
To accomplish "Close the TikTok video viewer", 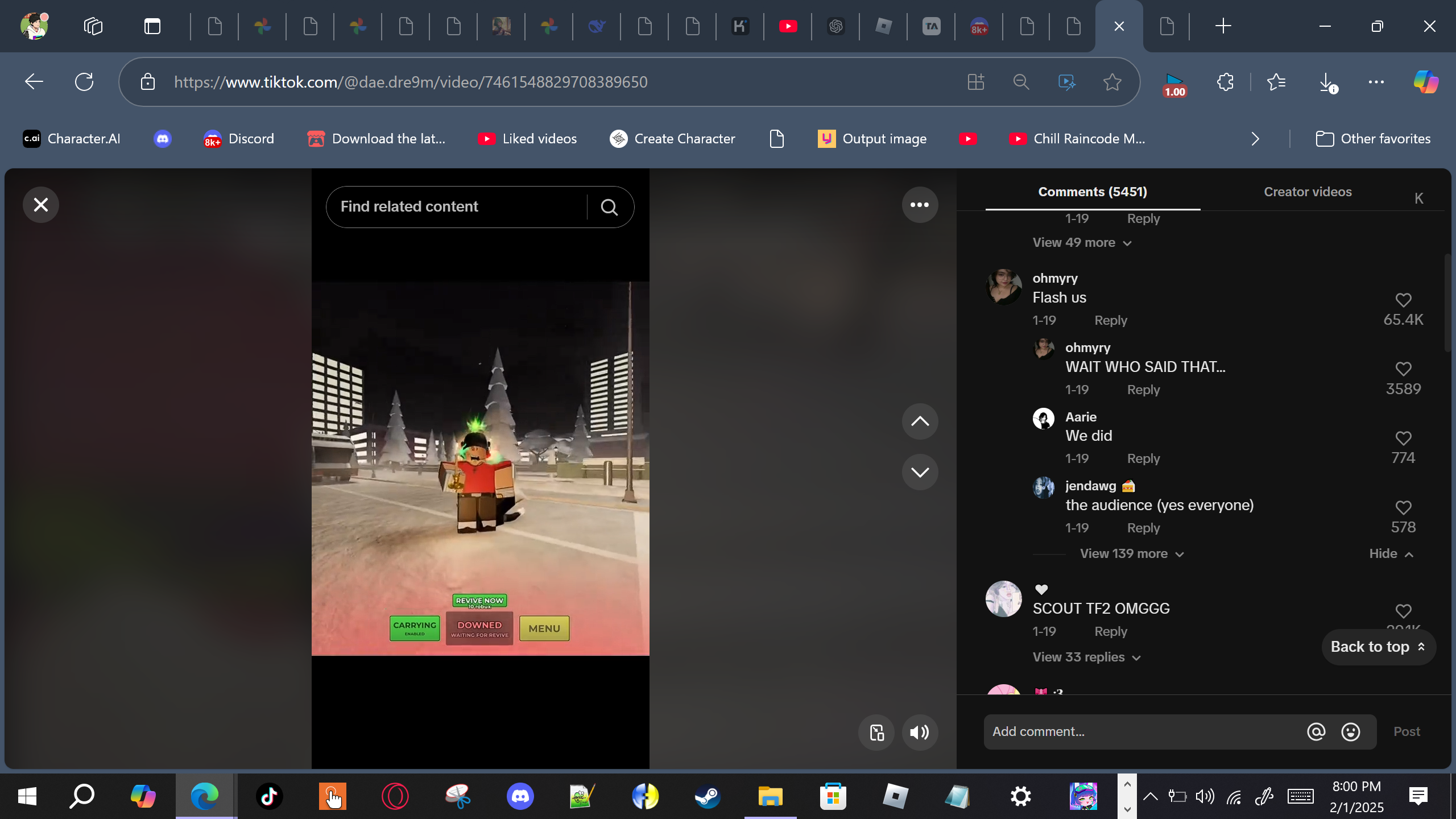I will (x=40, y=205).
